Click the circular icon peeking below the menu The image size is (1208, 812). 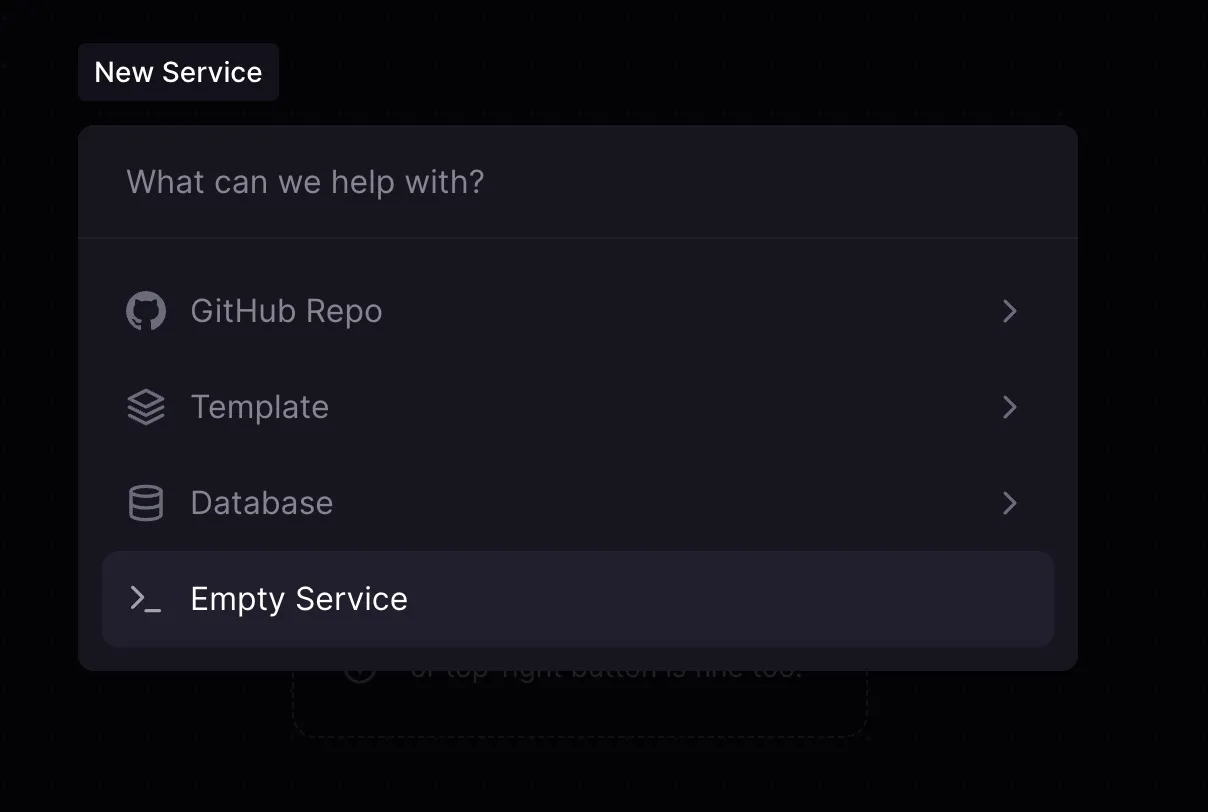tap(360, 674)
